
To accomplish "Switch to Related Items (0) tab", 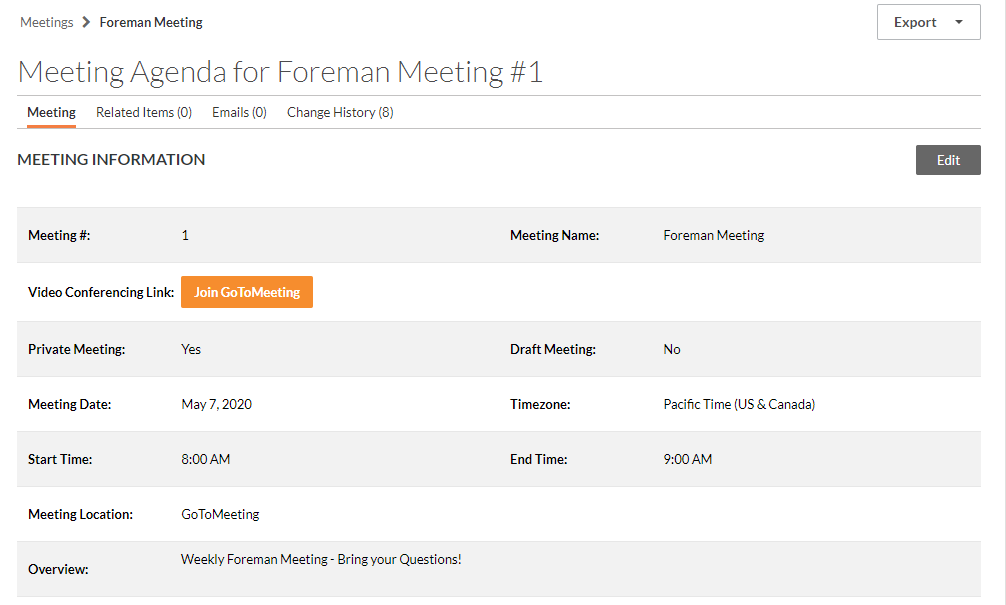I will (144, 112).
